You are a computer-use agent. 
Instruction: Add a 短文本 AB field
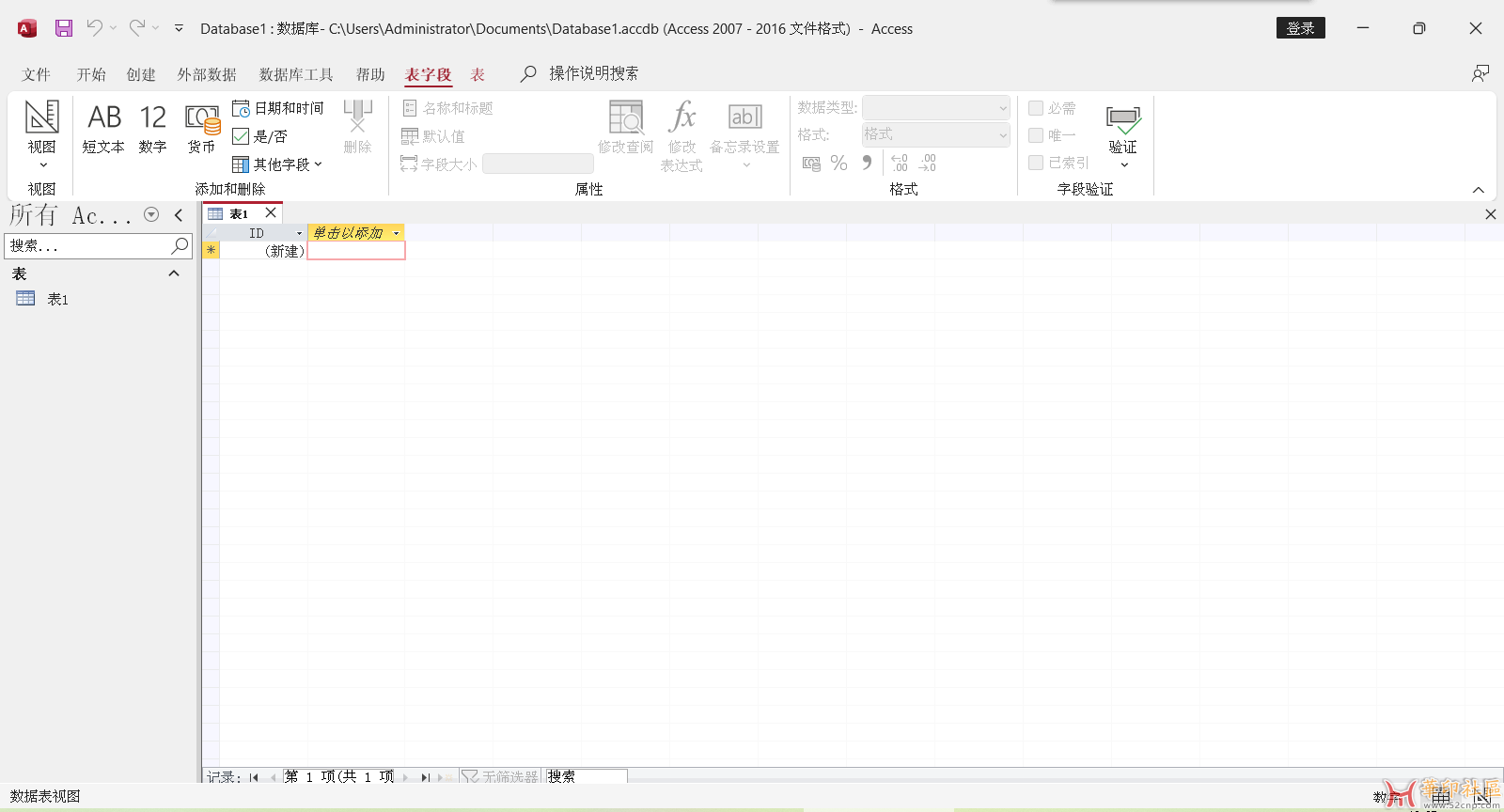click(x=103, y=127)
